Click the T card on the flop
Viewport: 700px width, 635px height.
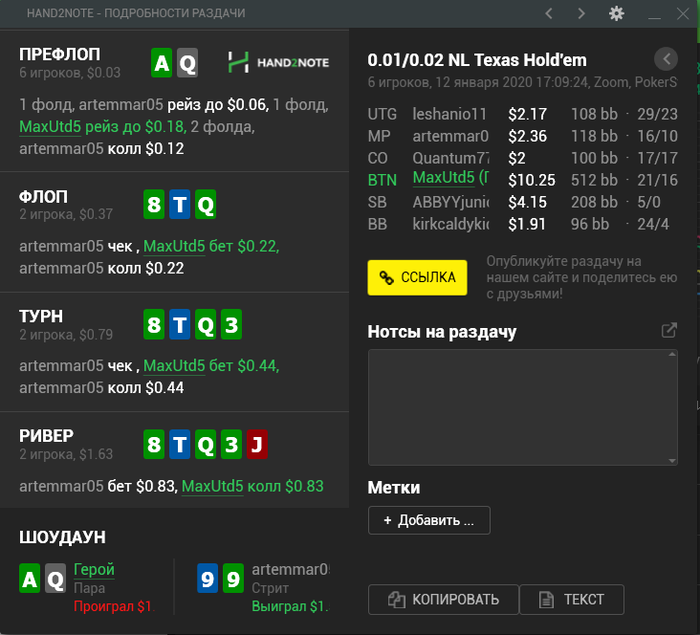tap(180, 205)
